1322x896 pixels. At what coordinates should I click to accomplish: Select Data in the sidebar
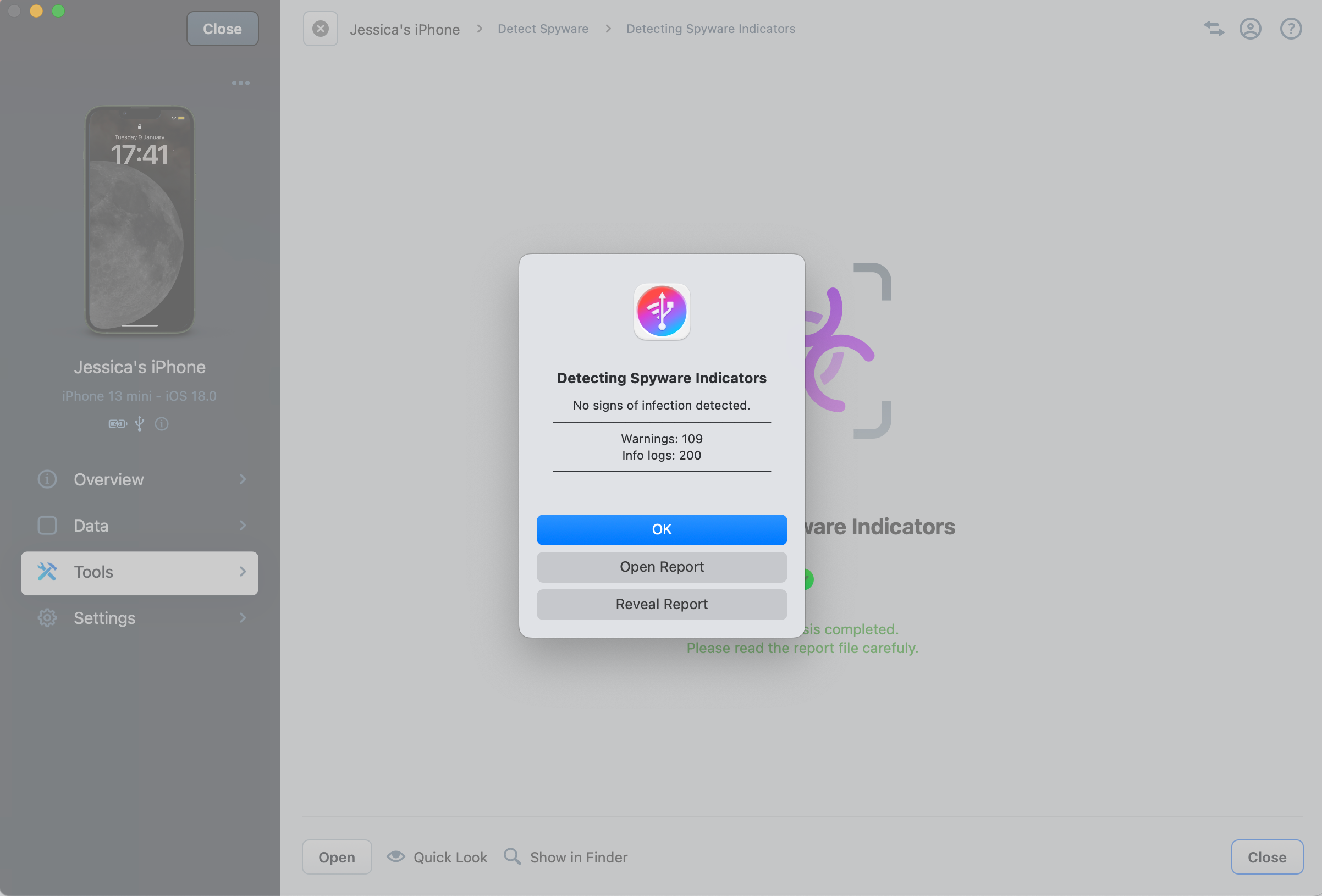(139, 526)
